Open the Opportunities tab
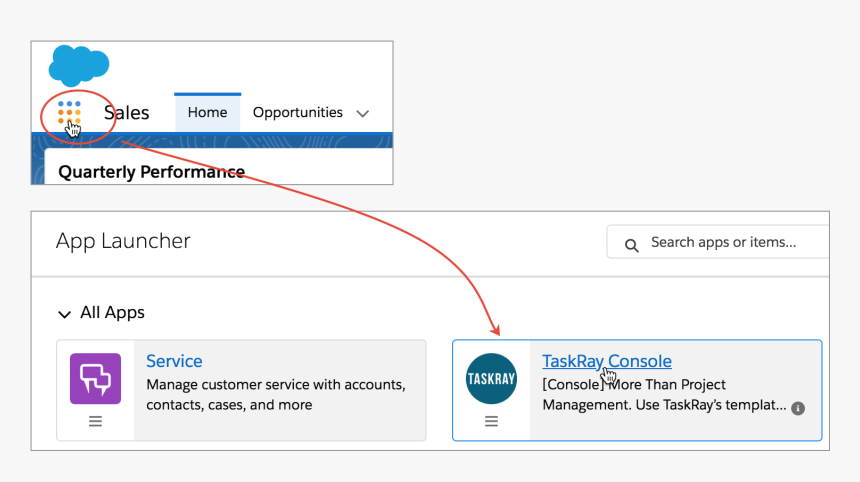860x482 pixels. click(298, 112)
